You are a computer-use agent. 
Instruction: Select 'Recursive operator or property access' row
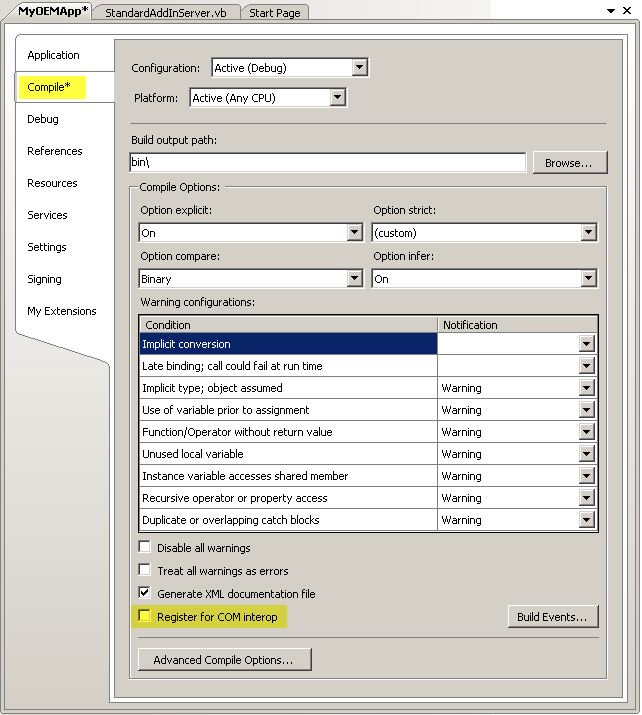point(288,498)
